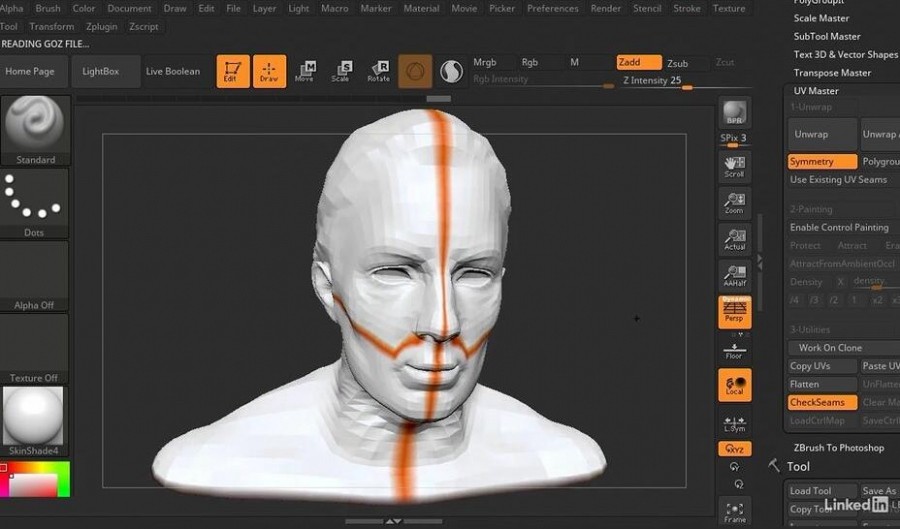The width and height of the screenshot is (900, 529).
Task: Toggle the Local transformations button
Action: (735, 385)
